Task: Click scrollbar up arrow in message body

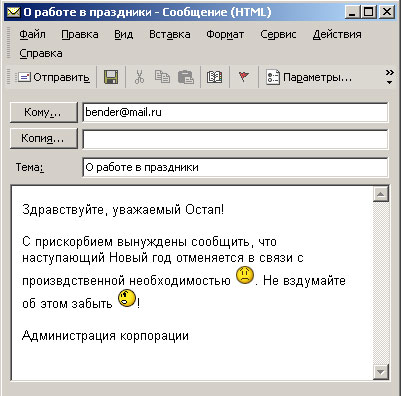Action: pos(381,194)
